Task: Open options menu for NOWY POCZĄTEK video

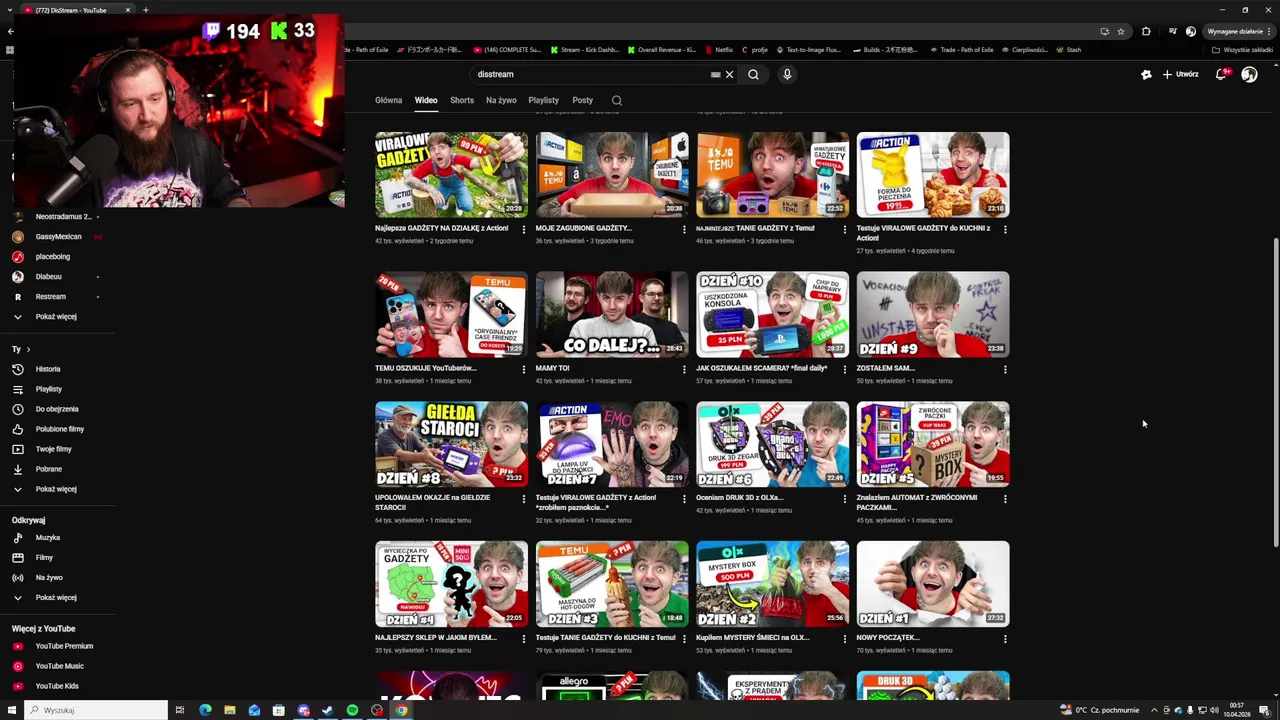Action: [1005, 638]
